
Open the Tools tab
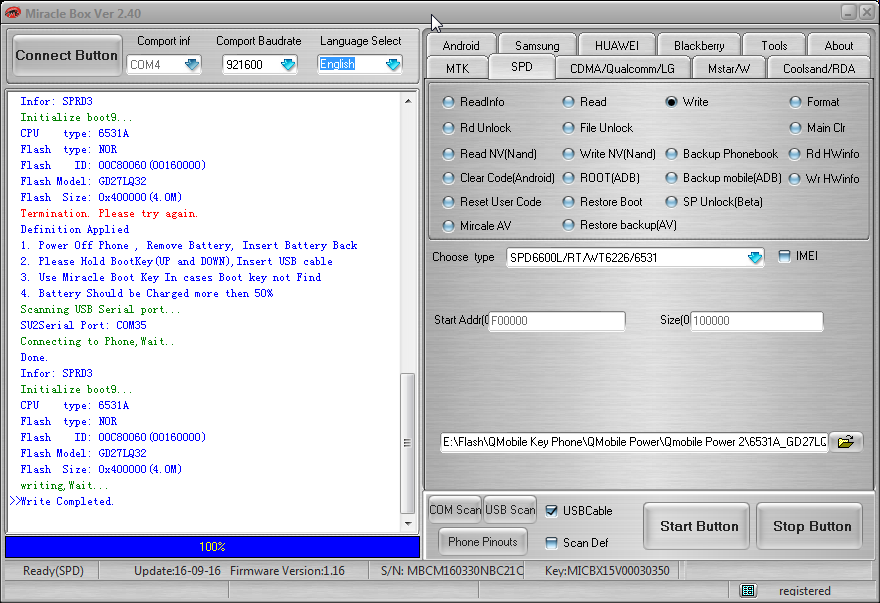(774, 45)
